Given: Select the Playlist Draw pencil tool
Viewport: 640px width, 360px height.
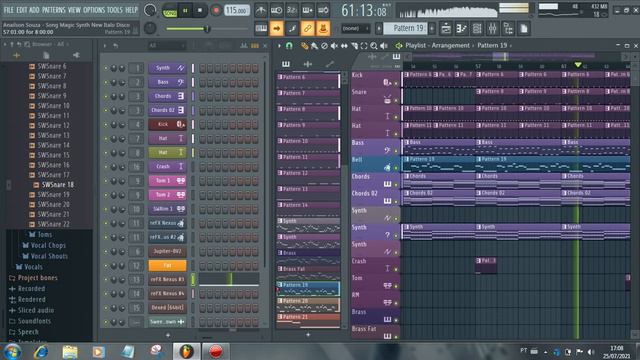Looking at the screenshot, I should pyautogui.click(x=304, y=46).
